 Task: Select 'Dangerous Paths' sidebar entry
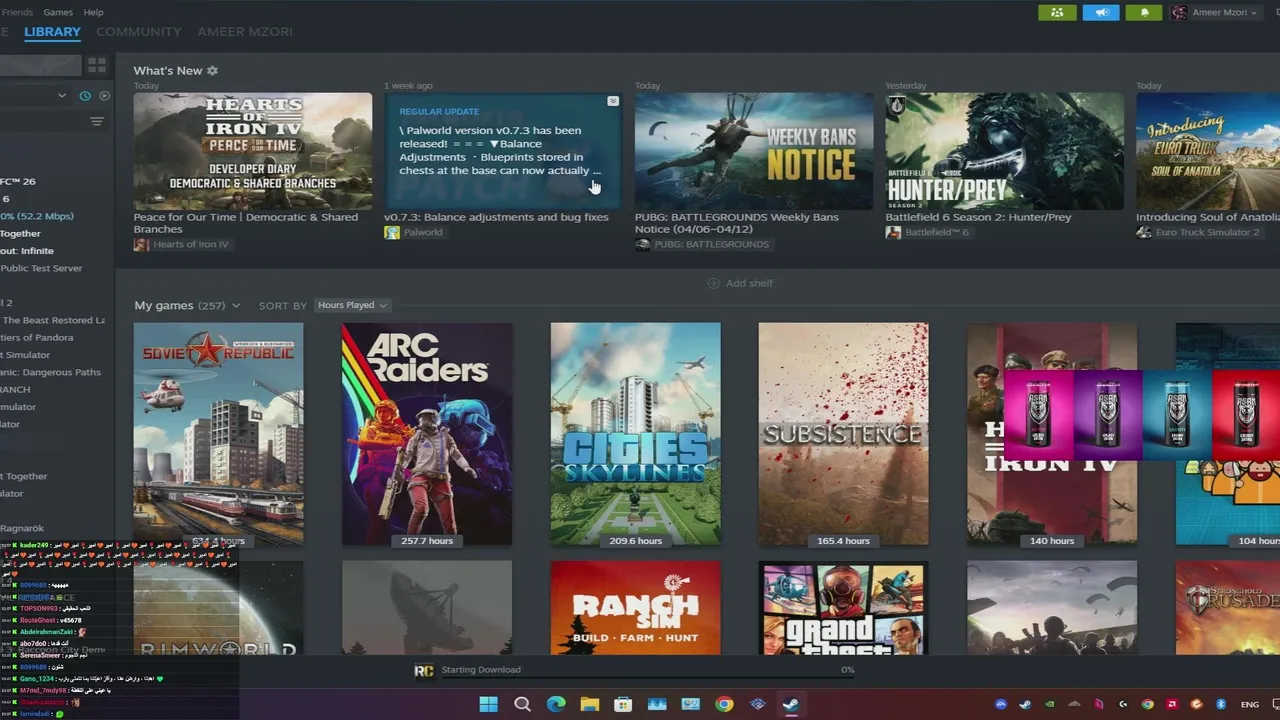[x=50, y=372]
